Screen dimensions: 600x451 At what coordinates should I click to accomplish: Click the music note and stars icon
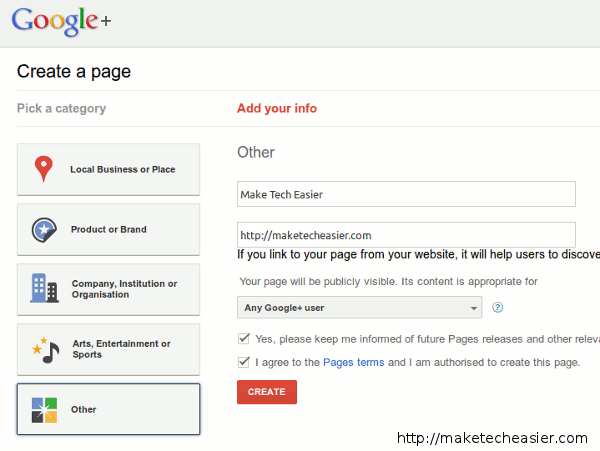point(46,350)
